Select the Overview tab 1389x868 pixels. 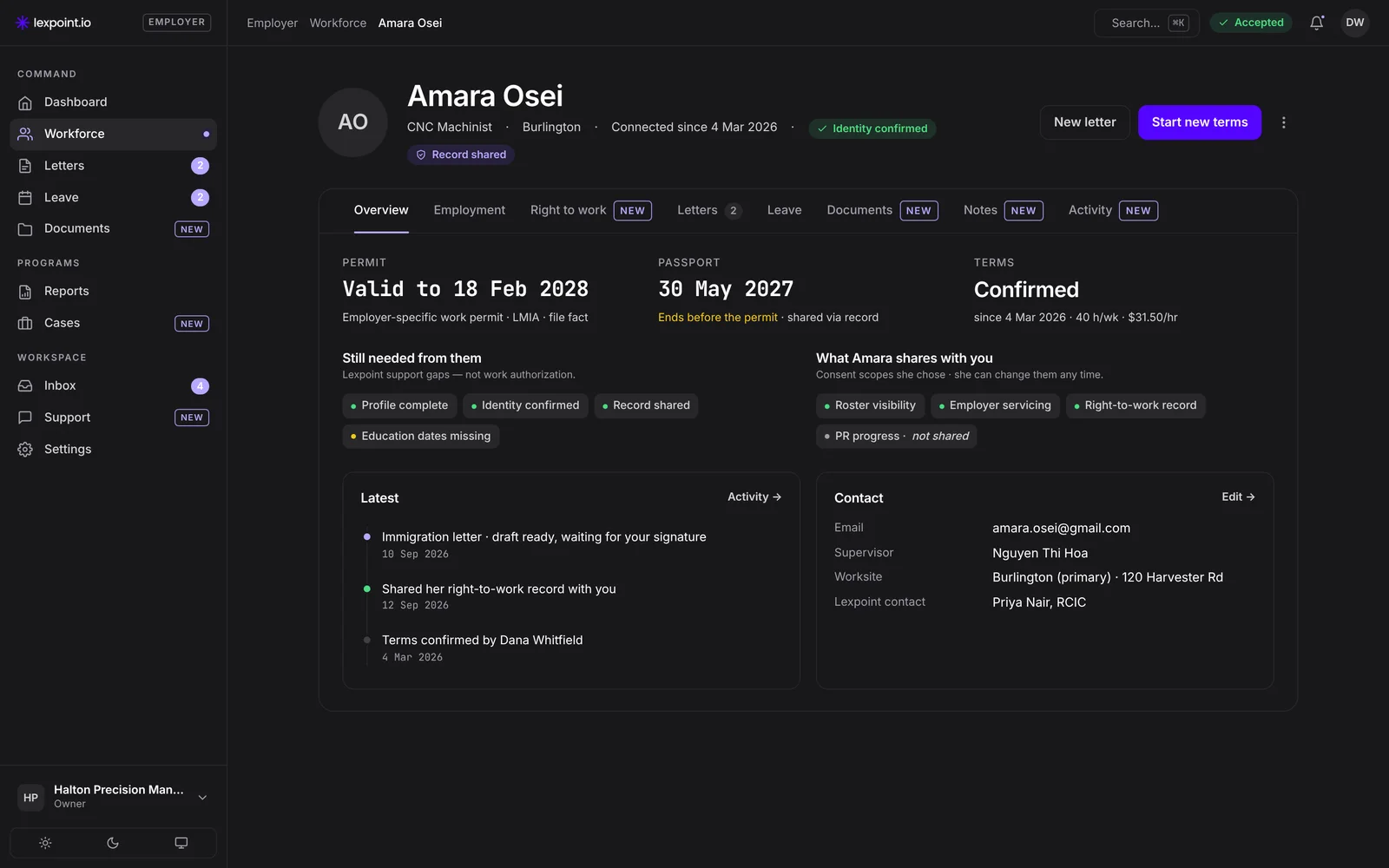(x=381, y=210)
